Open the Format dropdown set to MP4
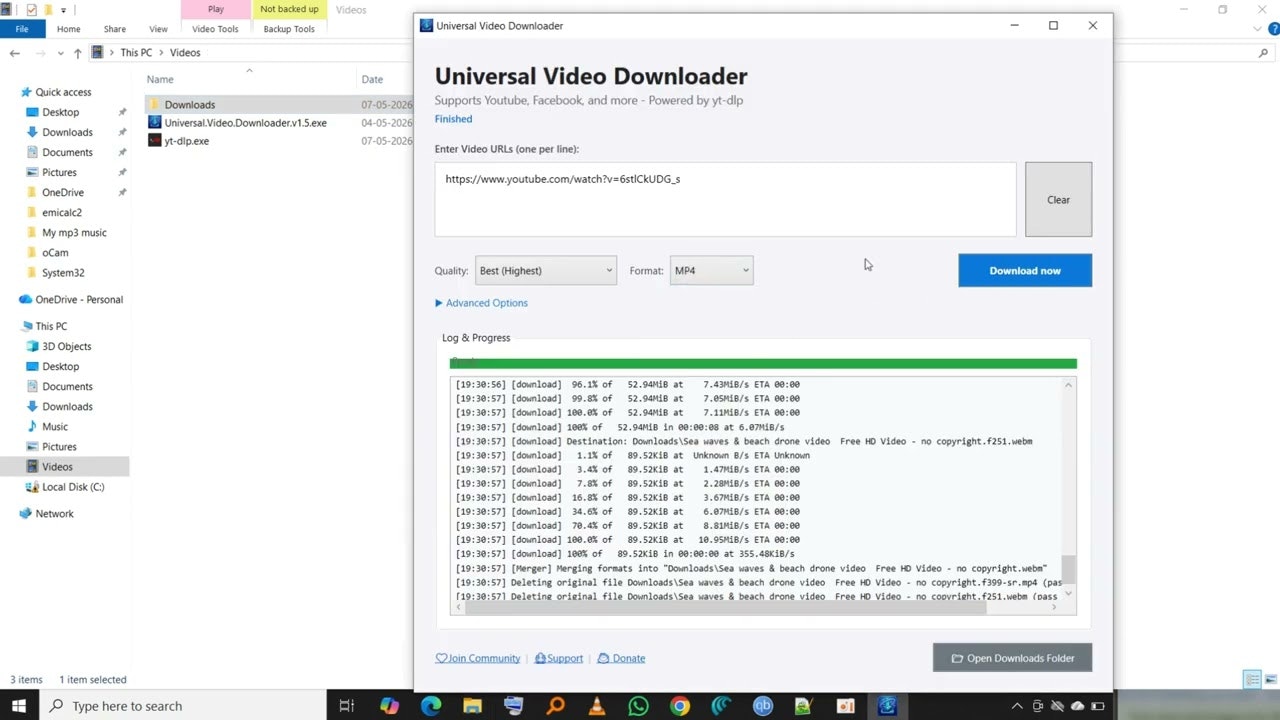Screen dimensions: 1280x720 pyautogui.click(x=711, y=270)
